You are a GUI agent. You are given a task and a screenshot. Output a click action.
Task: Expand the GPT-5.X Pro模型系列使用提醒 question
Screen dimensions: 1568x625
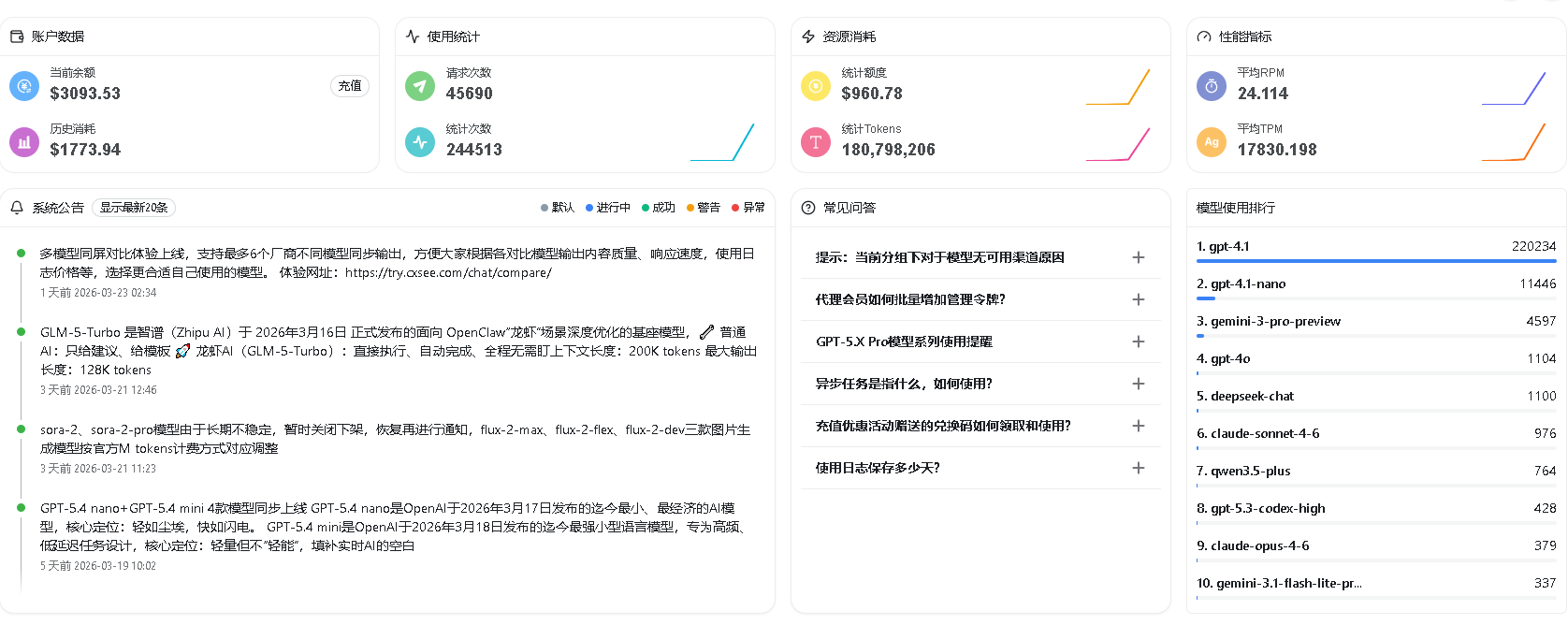[x=1138, y=342]
